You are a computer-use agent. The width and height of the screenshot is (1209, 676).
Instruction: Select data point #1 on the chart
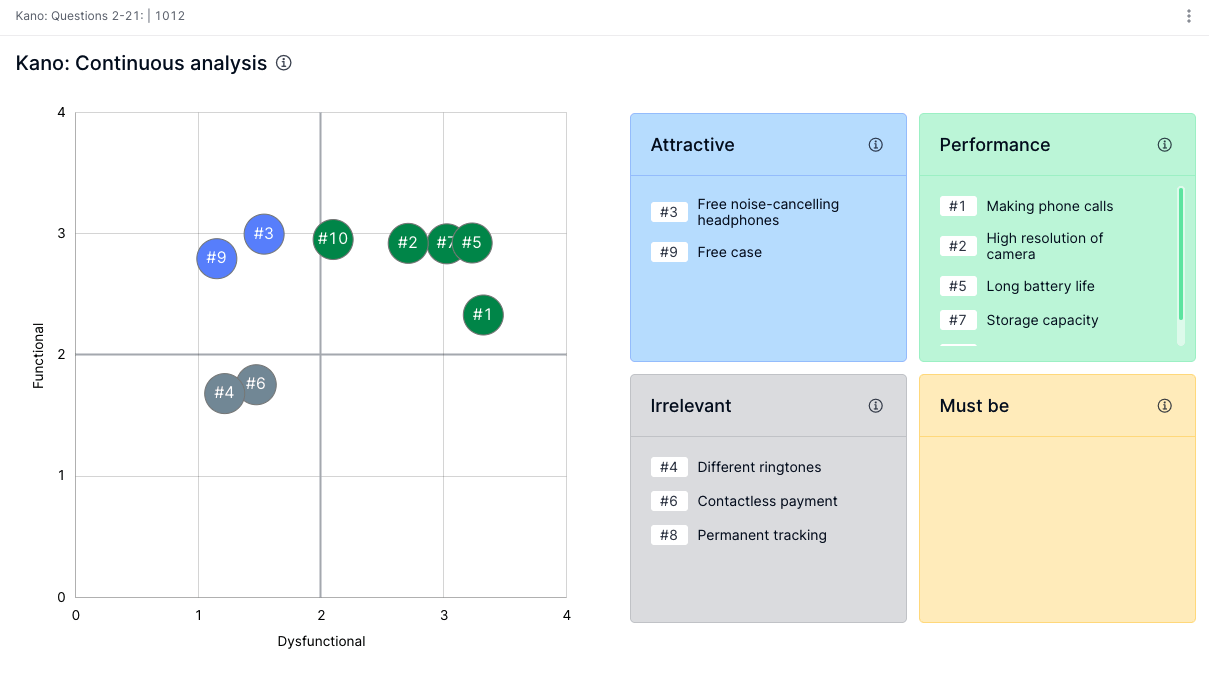[483, 315]
